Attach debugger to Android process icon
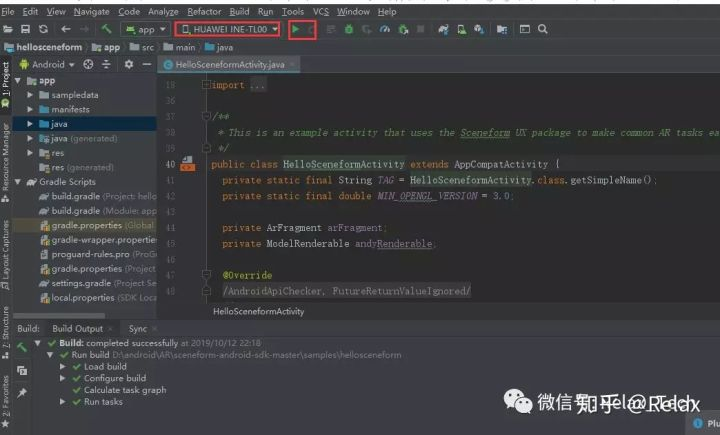This screenshot has width=720, height=435. click(403, 30)
